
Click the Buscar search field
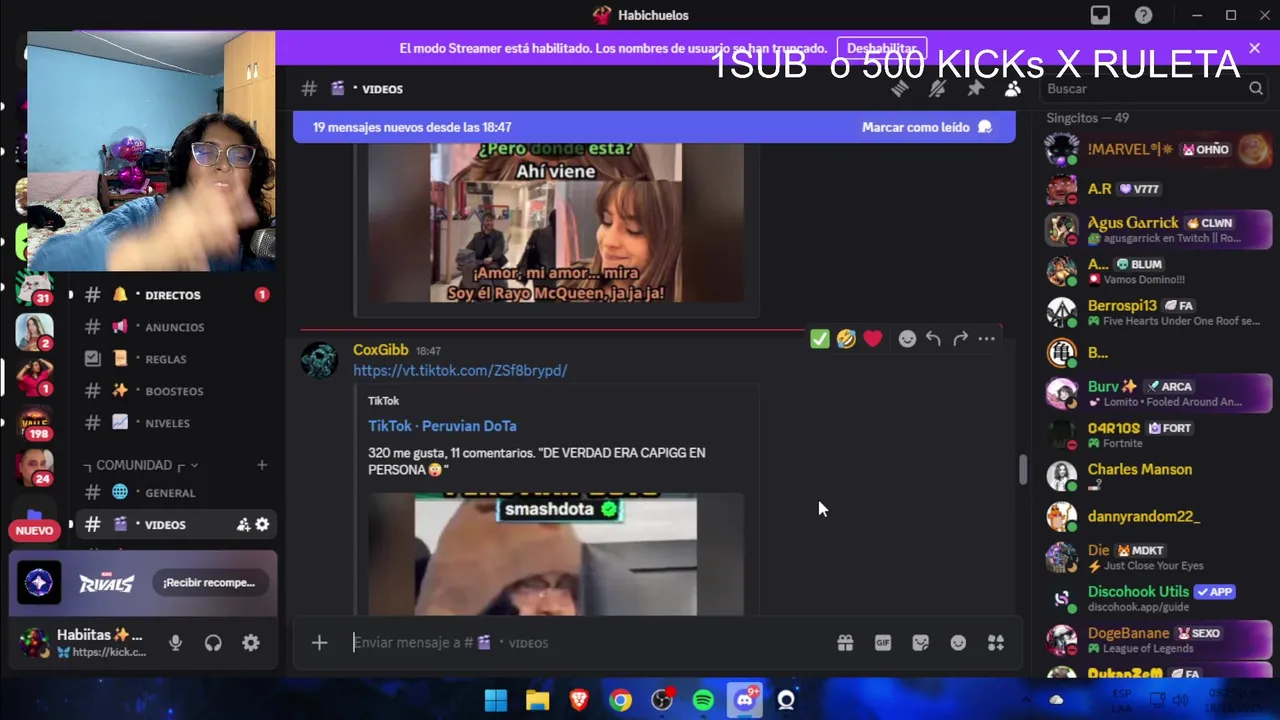1154,89
